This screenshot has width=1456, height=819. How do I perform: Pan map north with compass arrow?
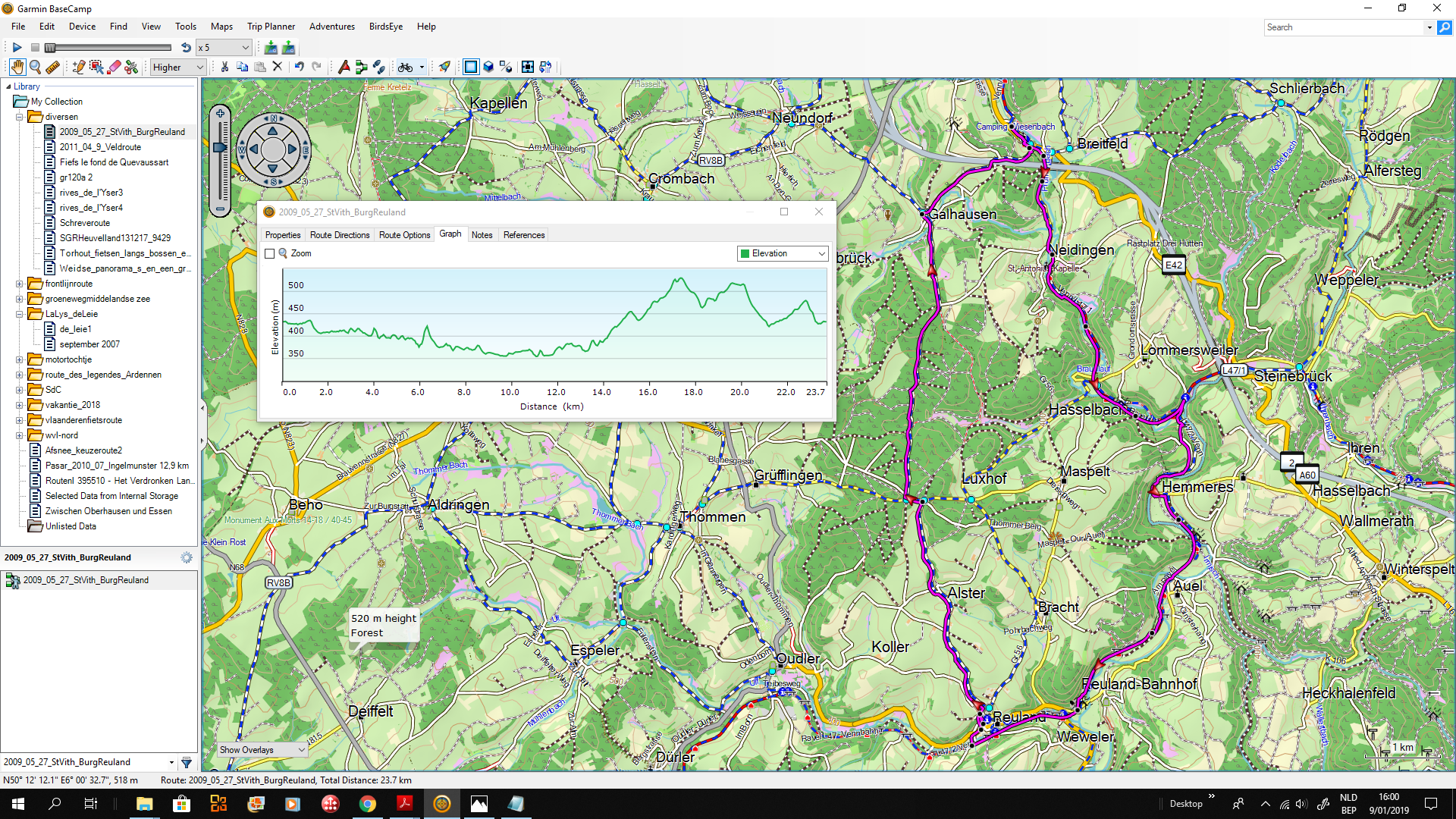point(273,130)
